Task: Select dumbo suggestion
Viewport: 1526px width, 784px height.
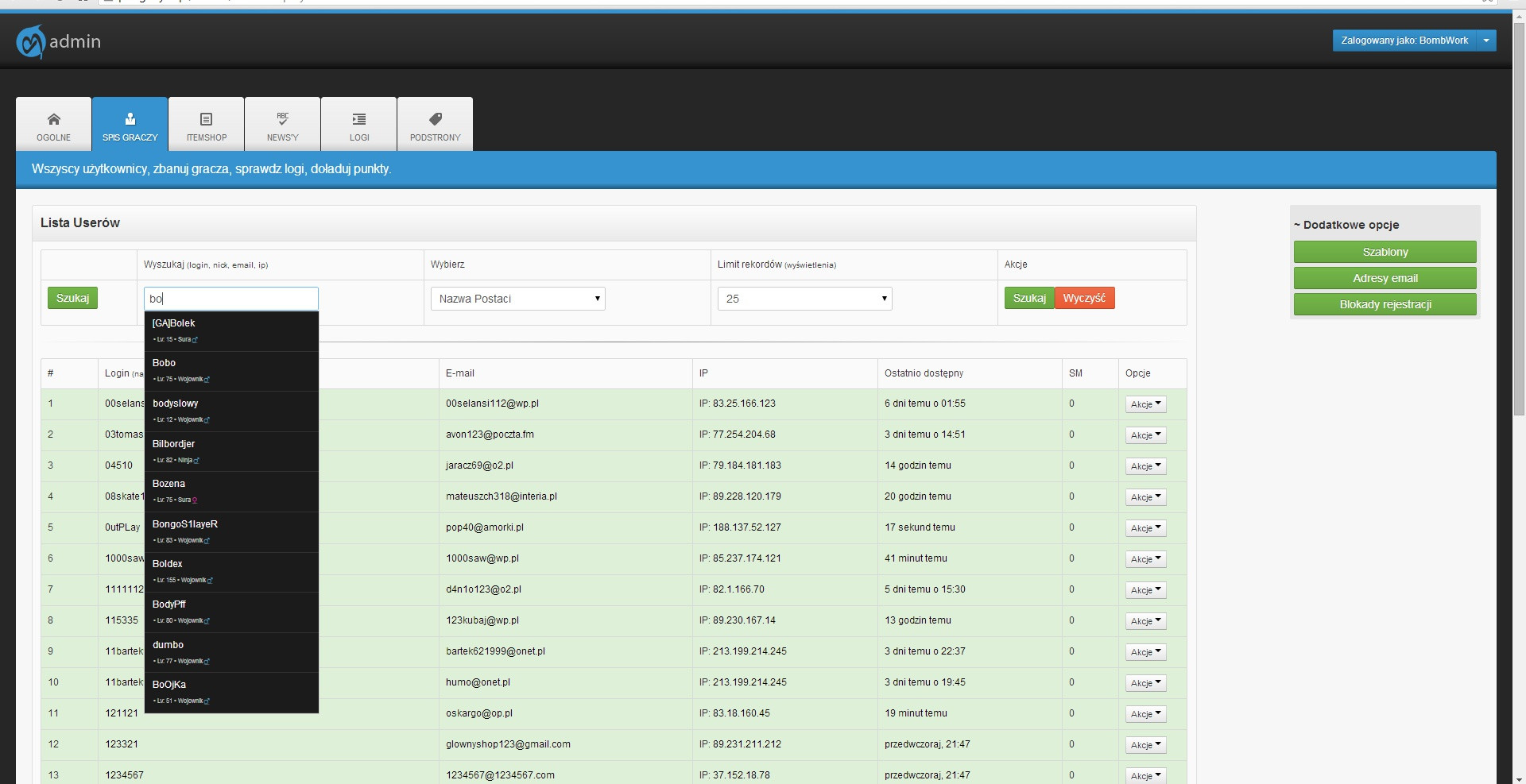Action: pyautogui.click(x=231, y=653)
